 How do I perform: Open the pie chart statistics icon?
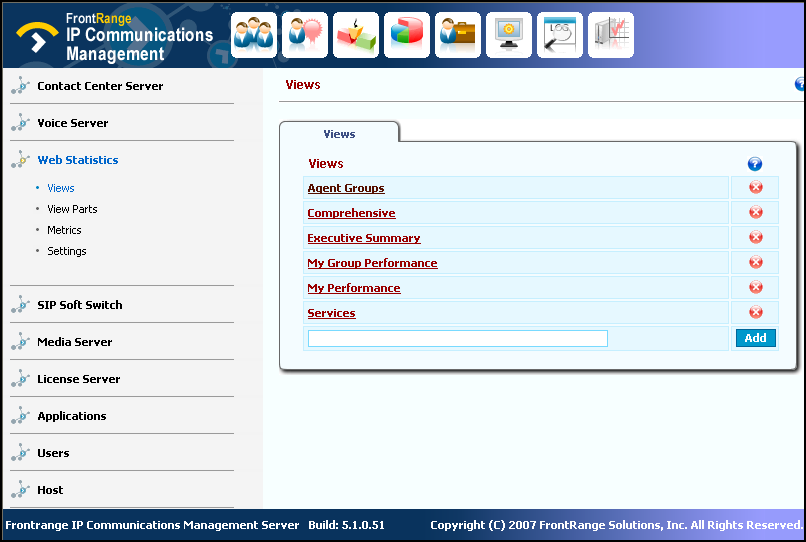tap(407, 35)
